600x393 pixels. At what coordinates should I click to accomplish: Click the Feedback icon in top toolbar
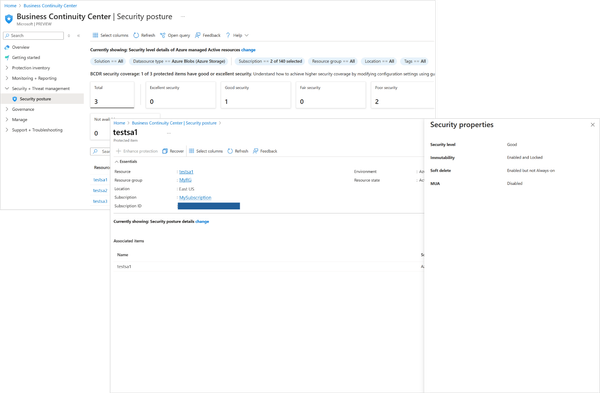tap(198, 35)
